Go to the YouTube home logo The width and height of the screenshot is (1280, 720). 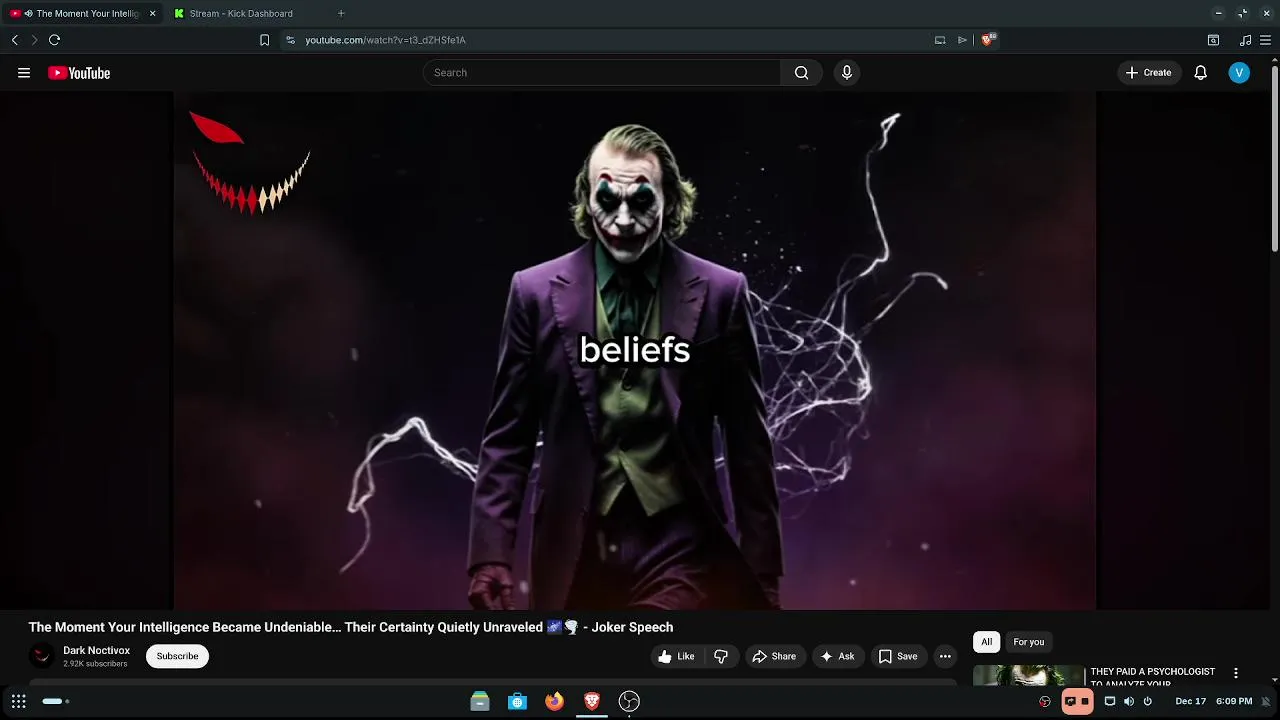coord(79,73)
